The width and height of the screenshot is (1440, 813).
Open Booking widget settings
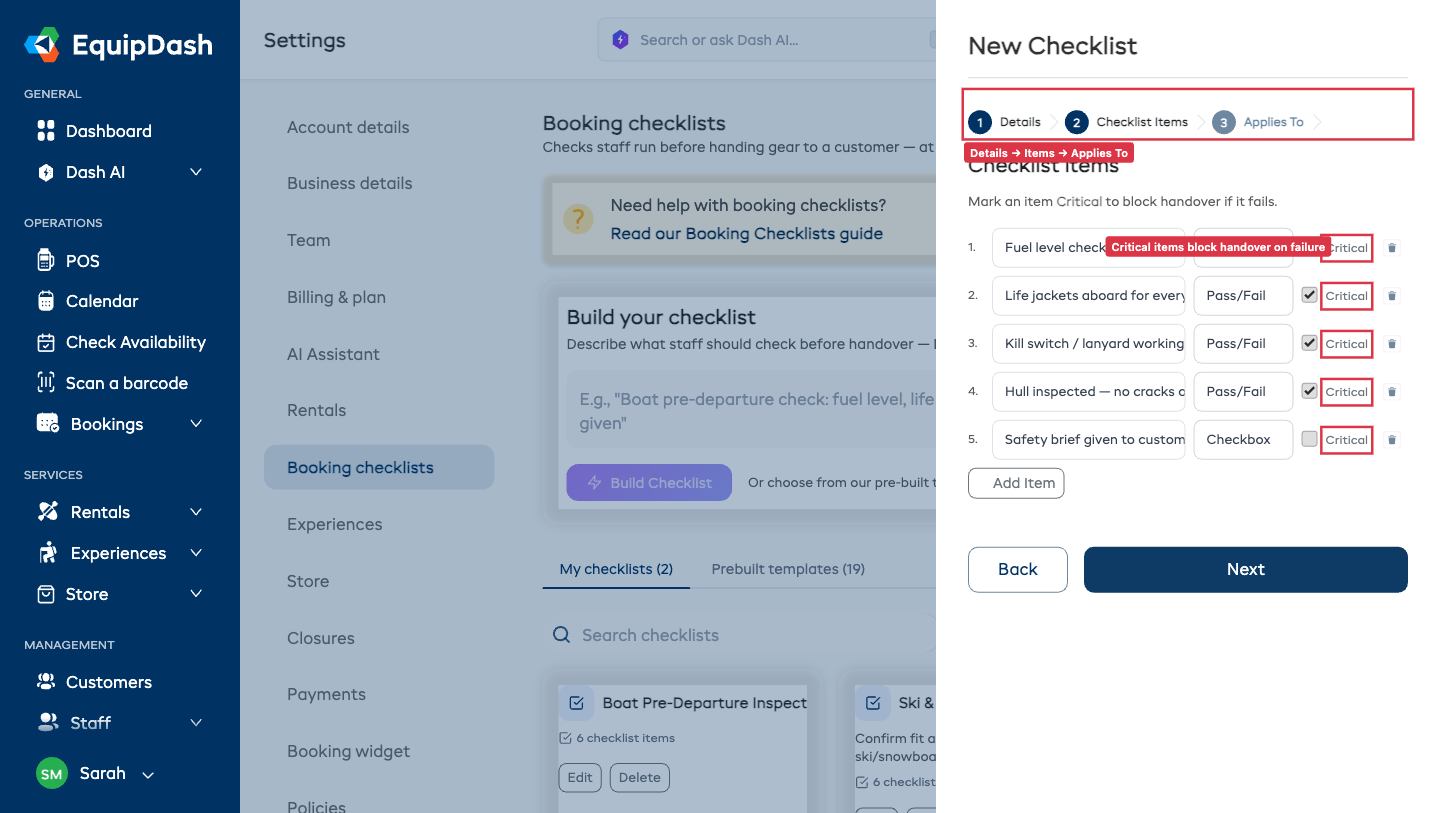click(348, 751)
